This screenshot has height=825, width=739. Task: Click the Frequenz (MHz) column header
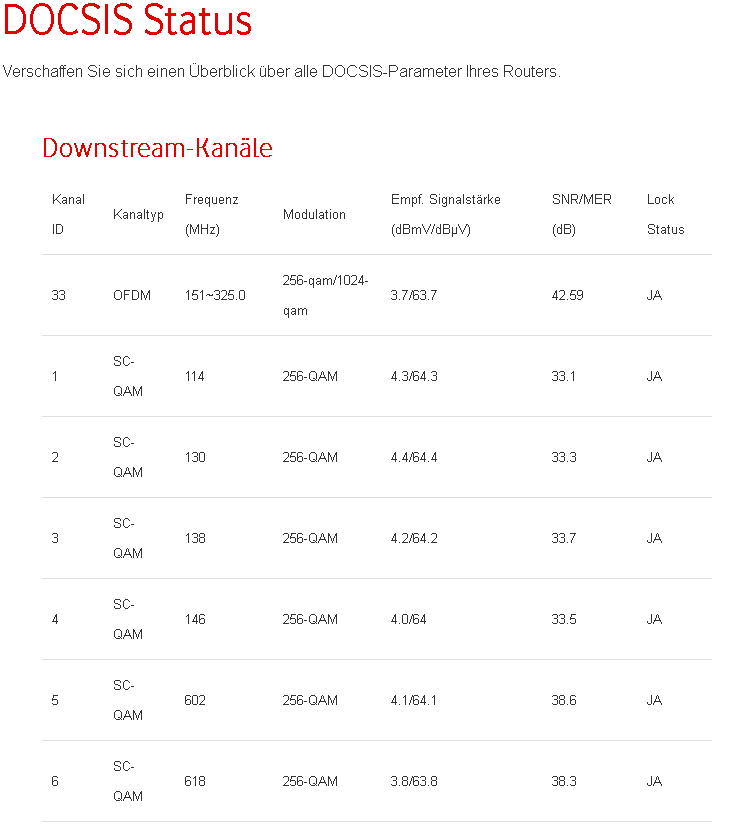(211, 214)
